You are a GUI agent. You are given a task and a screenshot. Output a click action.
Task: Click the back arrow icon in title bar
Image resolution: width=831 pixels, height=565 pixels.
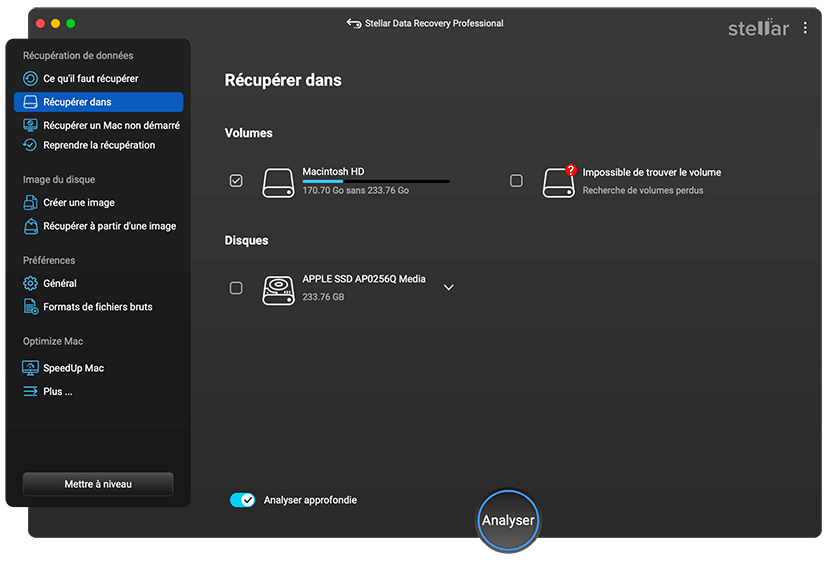click(353, 23)
